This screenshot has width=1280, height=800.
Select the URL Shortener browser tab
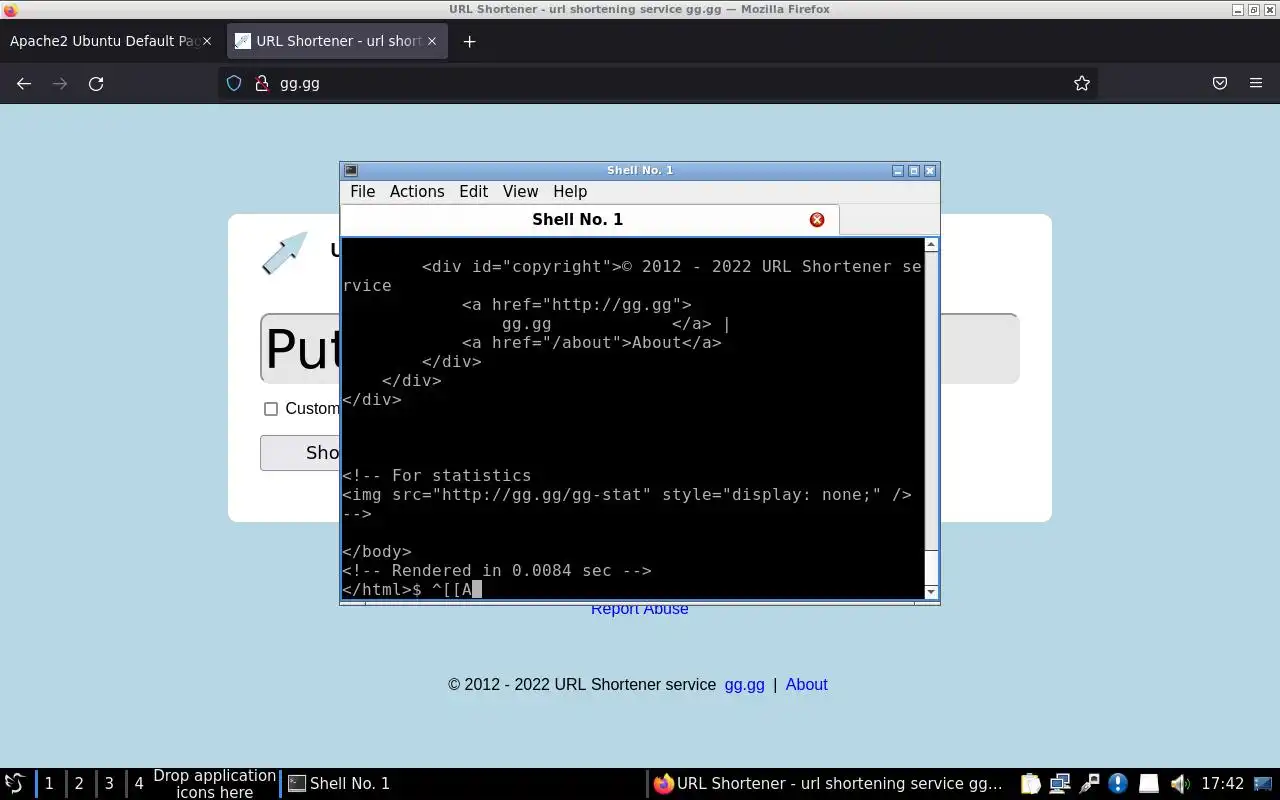point(337,41)
